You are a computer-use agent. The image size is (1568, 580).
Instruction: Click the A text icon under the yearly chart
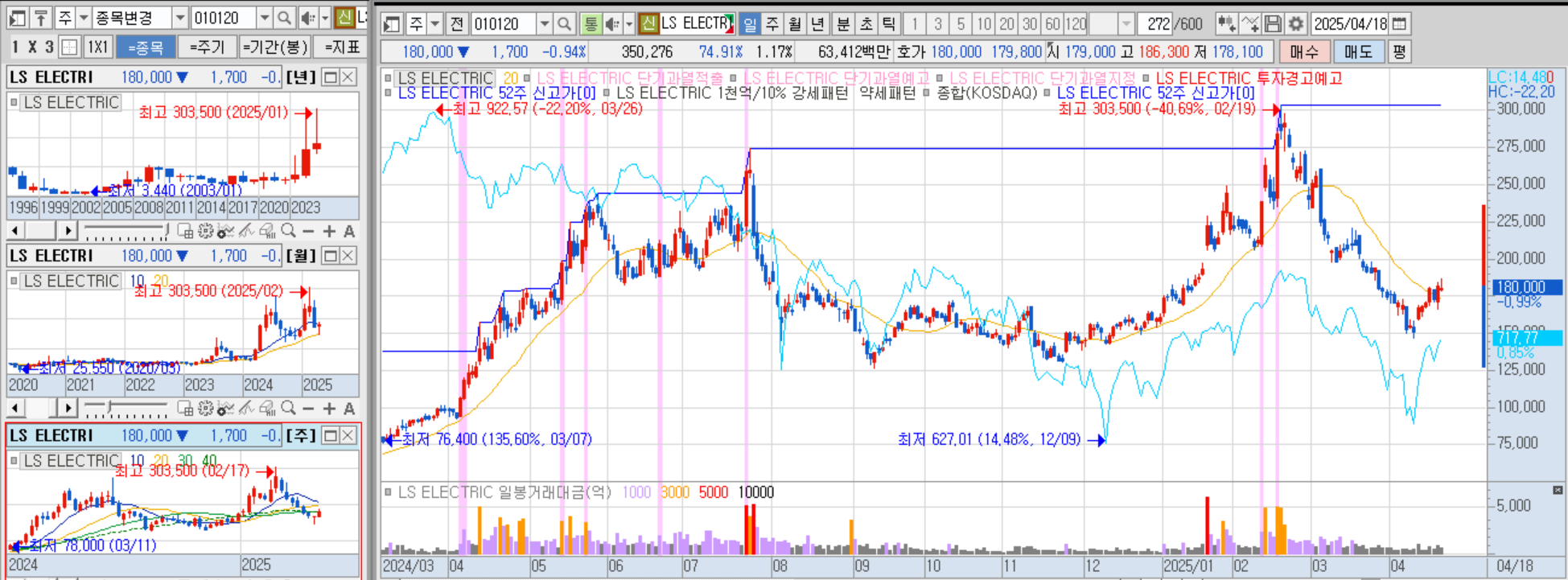pyautogui.click(x=349, y=231)
